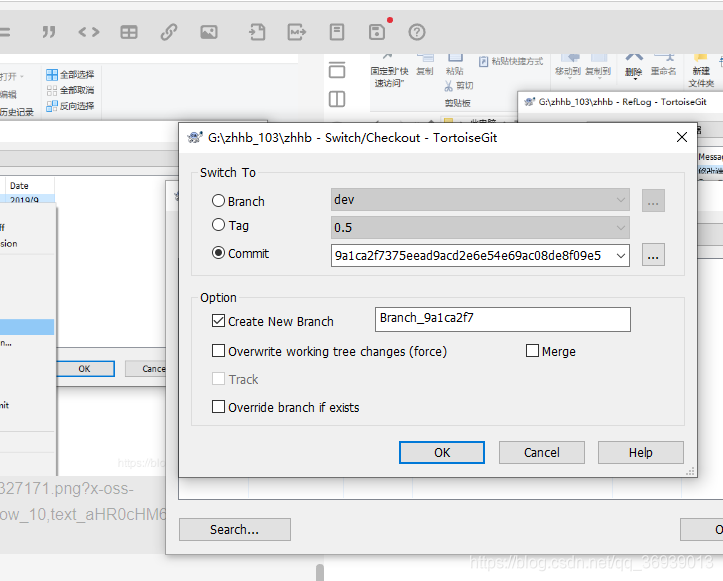Select the Branch radio button

coord(218,201)
